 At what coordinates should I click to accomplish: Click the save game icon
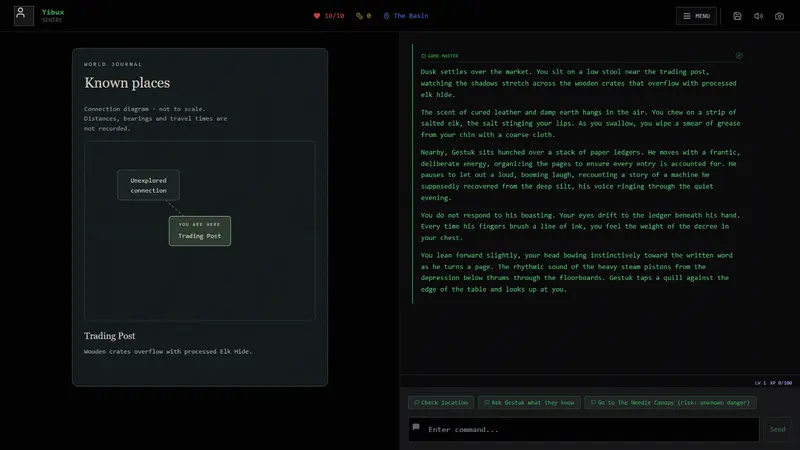pos(737,16)
